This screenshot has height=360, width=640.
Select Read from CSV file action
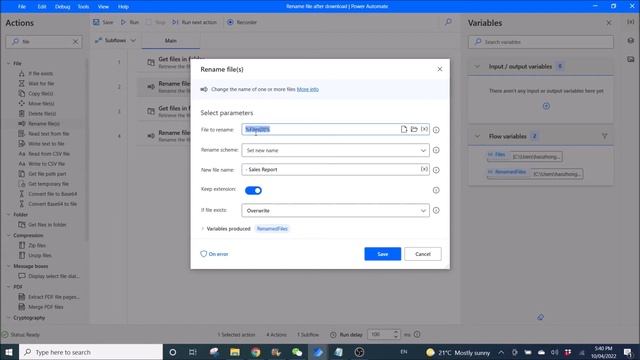pos(49,153)
